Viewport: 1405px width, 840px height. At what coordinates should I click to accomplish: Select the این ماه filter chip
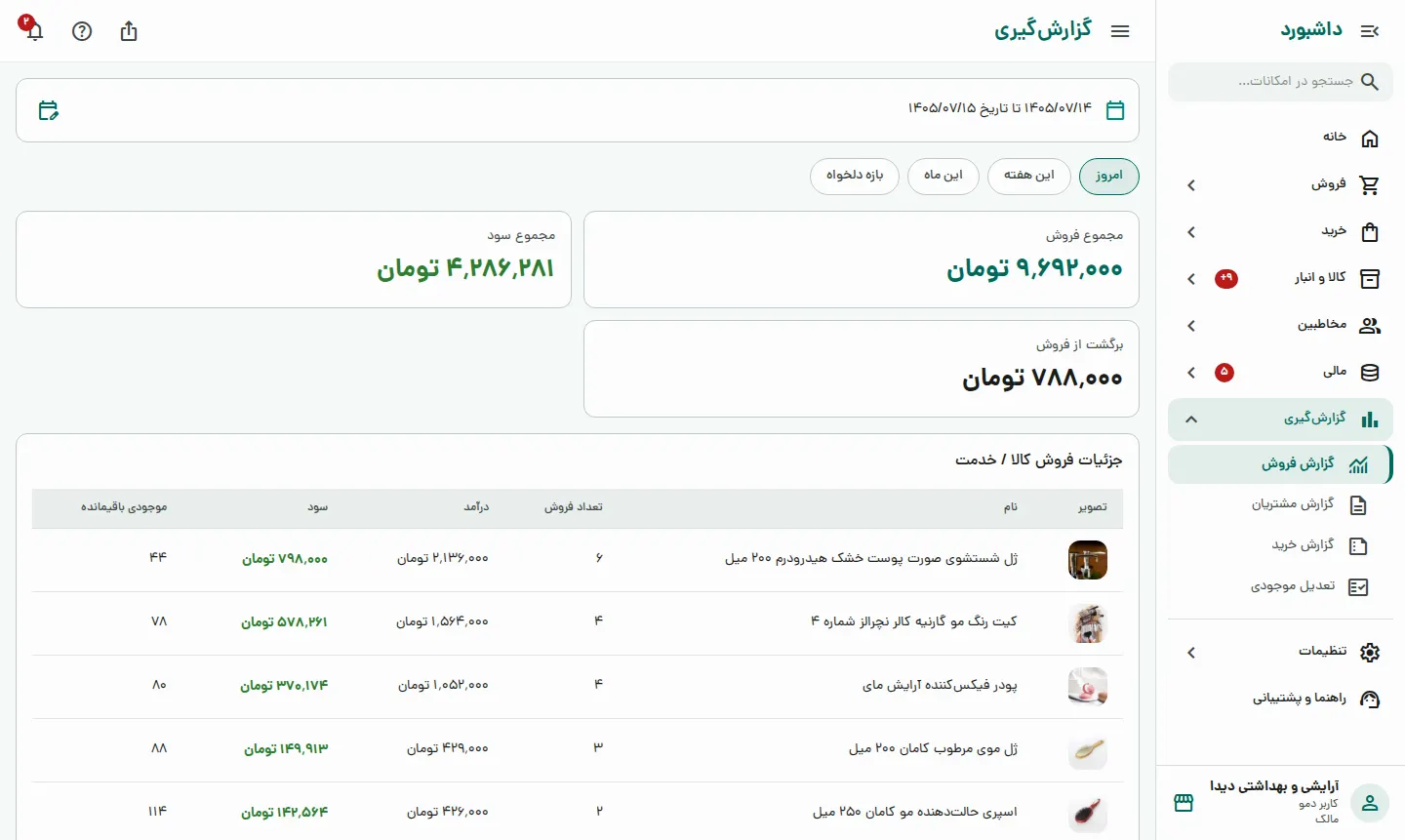point(943,177)
